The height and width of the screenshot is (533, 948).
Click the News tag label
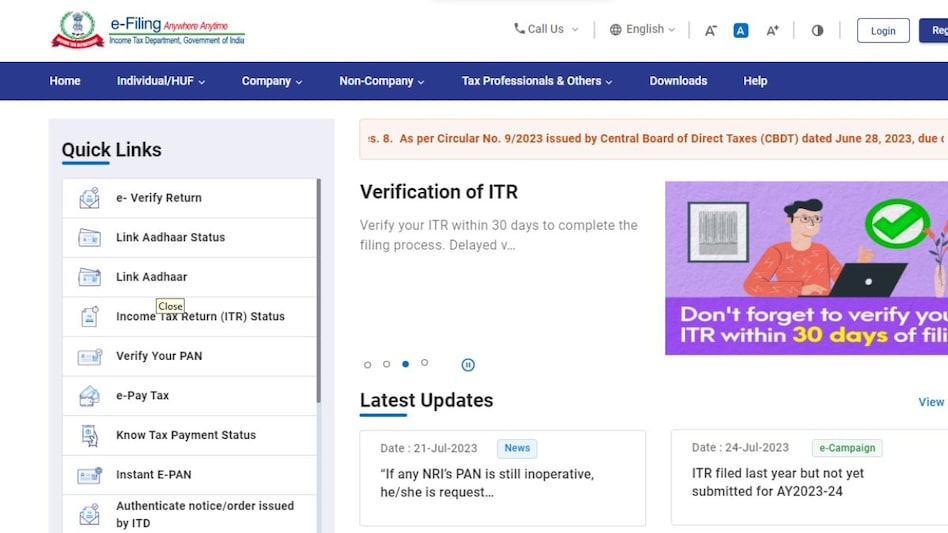point(517,448)
